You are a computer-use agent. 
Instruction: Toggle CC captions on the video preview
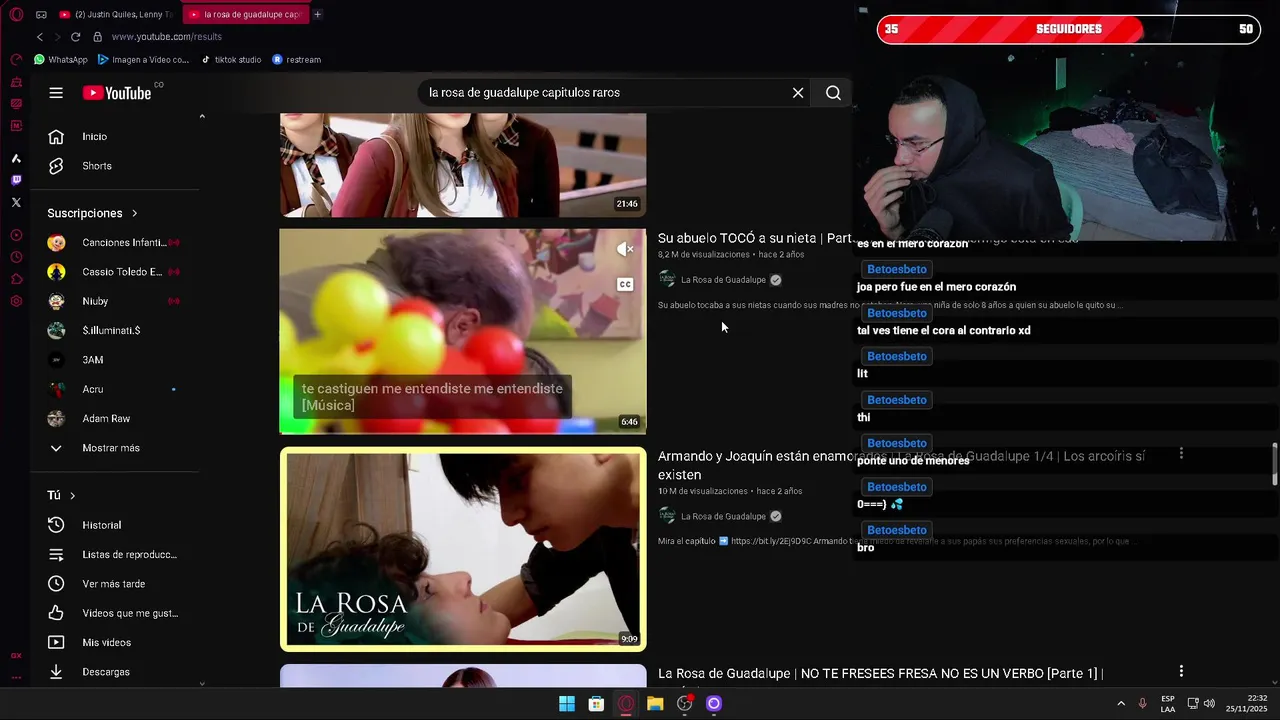point(625,284)
